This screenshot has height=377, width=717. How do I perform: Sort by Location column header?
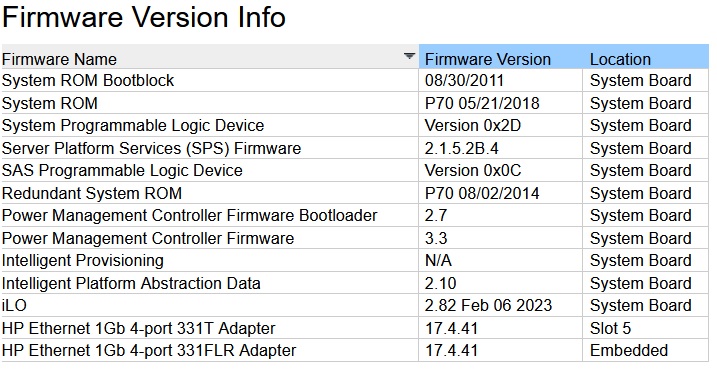click(x=646, y=57)
